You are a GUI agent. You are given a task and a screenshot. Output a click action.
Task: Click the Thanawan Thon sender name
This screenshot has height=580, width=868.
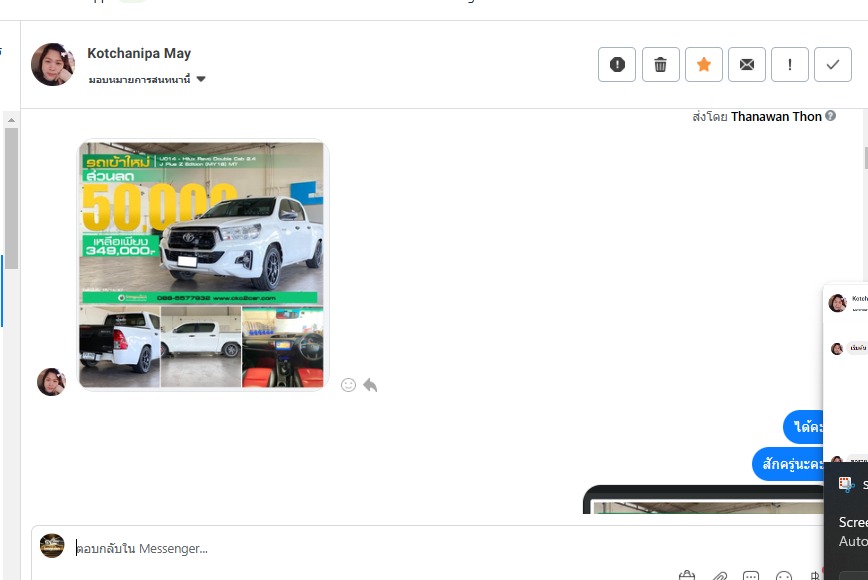pos(776,116)
